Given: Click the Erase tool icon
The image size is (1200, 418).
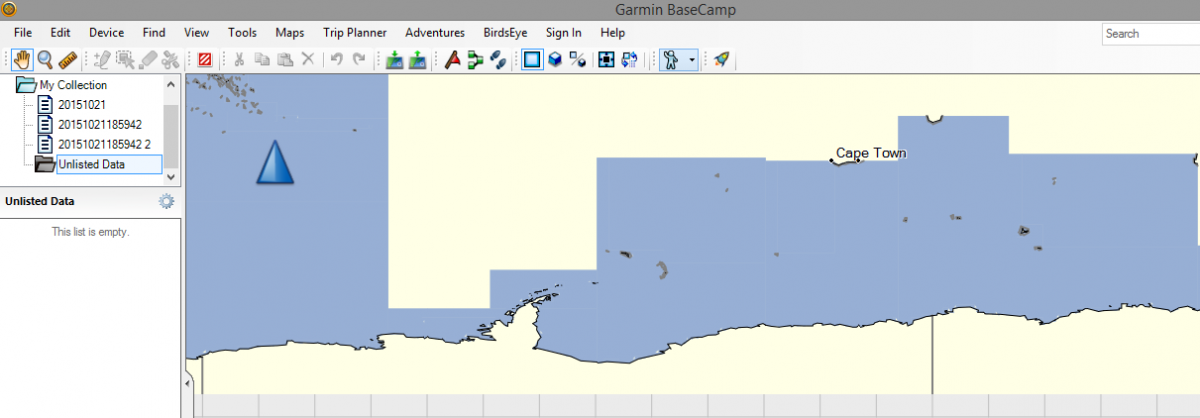Looking at the screenshot, I should 148,59.
